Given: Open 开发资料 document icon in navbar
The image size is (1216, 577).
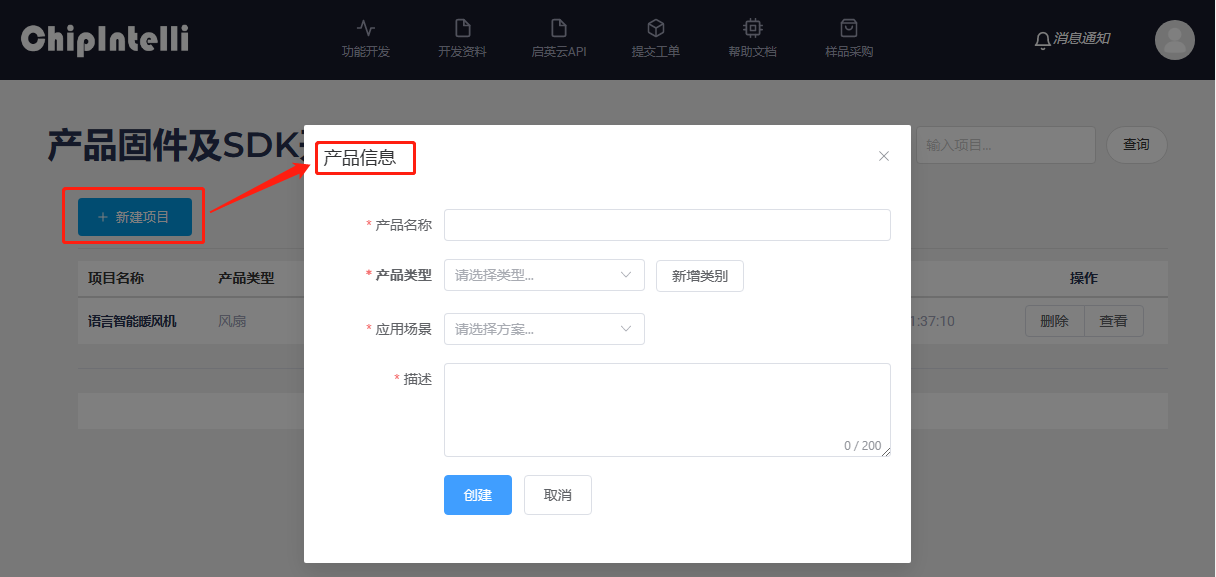Looking at the screenshot, I should point(462,28).
